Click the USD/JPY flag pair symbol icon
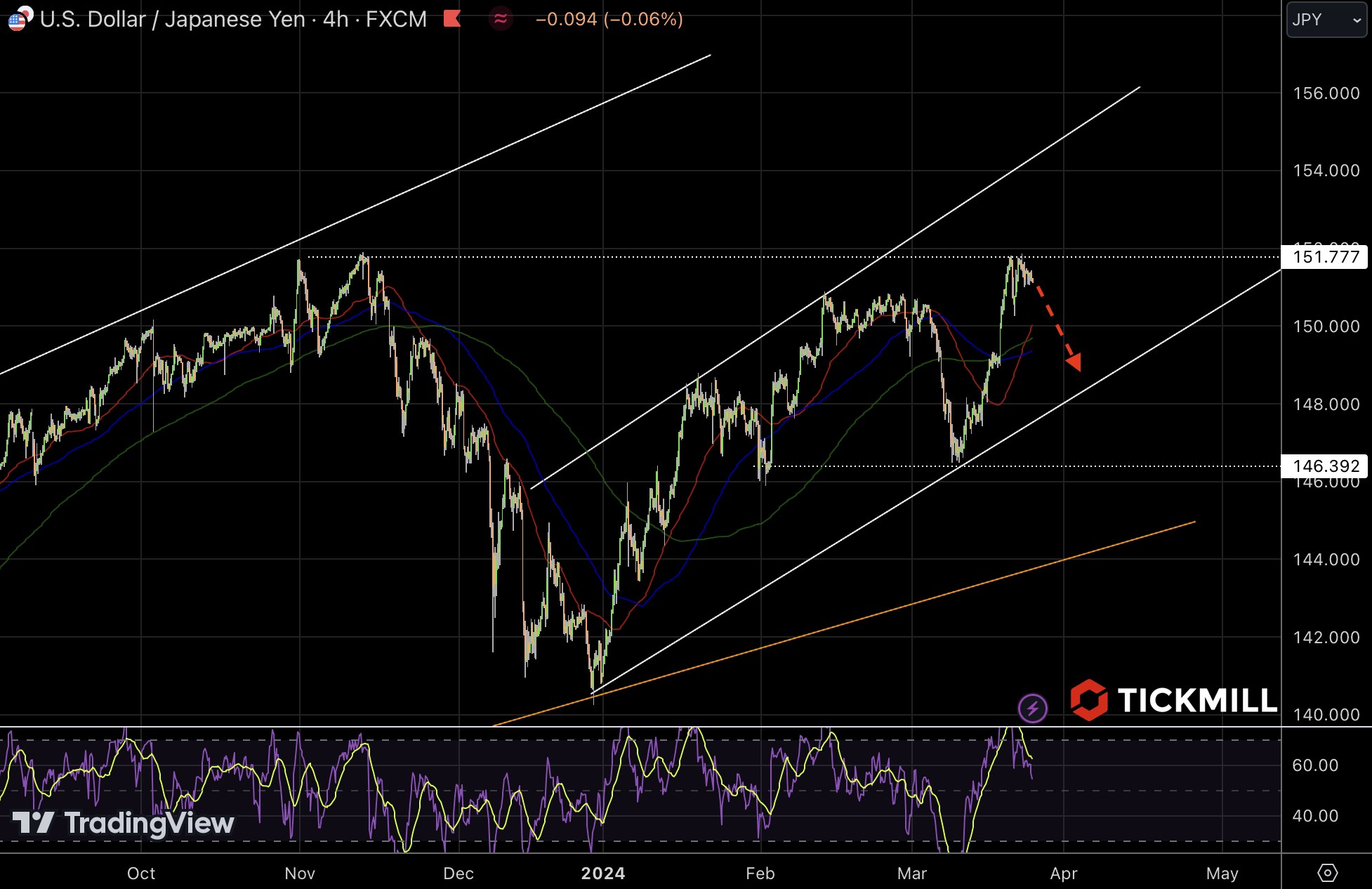The image size is (1372, 889). pyautogui.click(x=20, y=18)
